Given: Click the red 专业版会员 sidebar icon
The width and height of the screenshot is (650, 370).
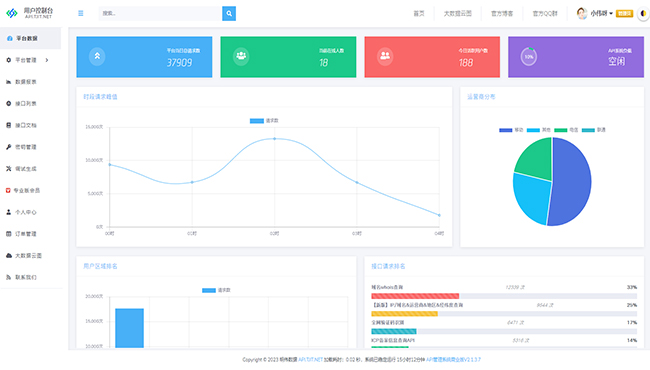Looking at the screenshot, I should point(8,190).
